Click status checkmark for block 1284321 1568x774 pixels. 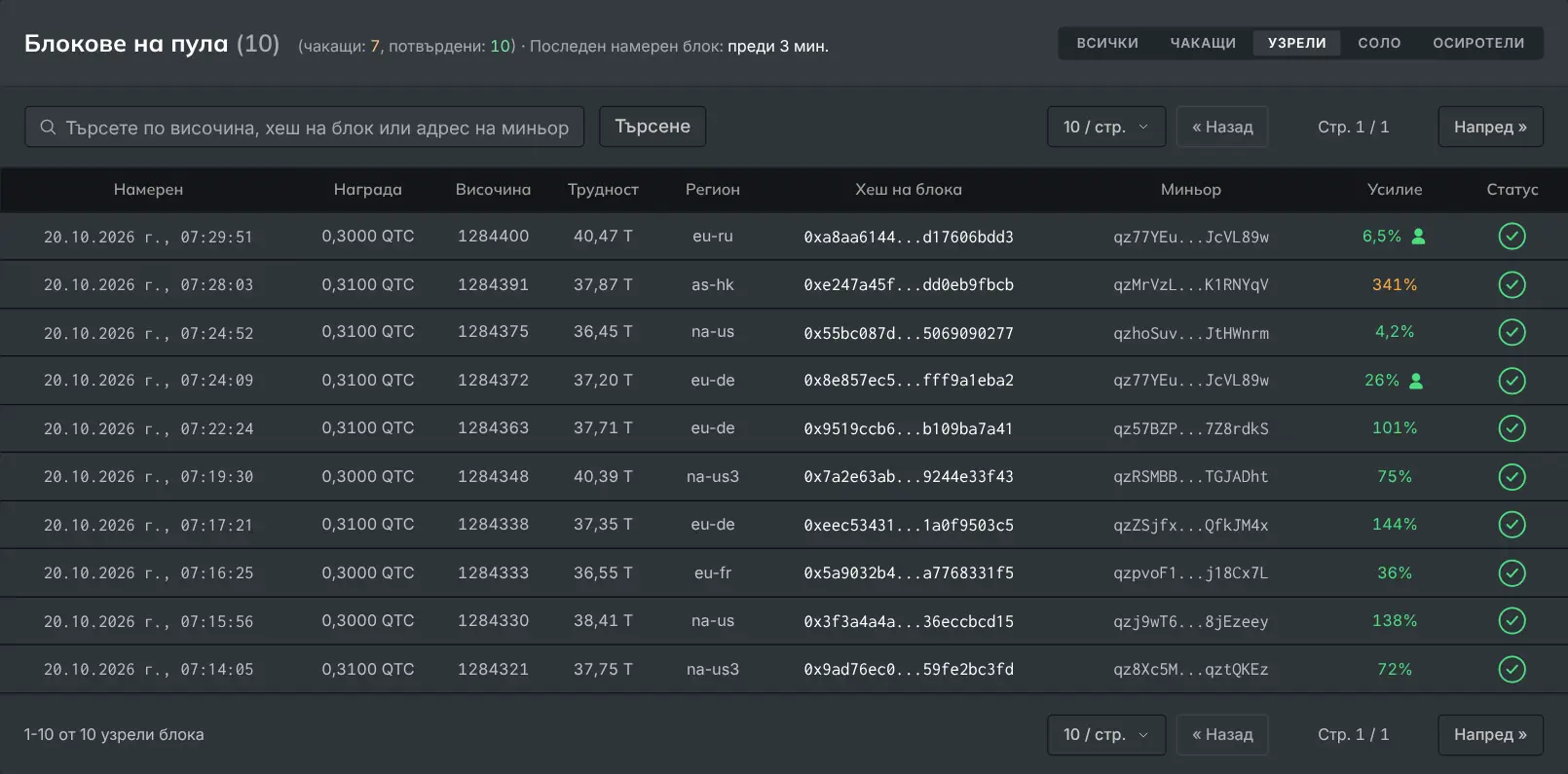[1512, 669]
